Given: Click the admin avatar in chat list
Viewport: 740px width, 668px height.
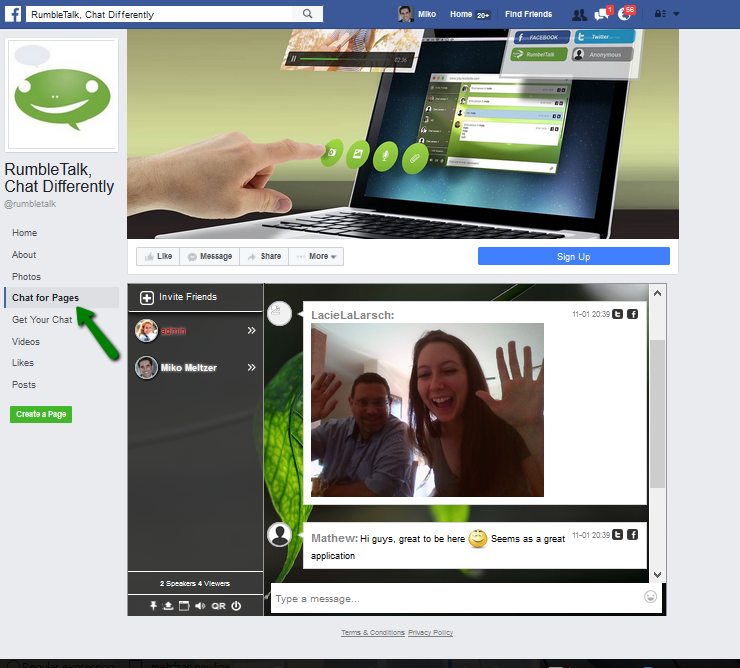Looking at the screenshot, I should pyautogui.click(x=146, y=330).
